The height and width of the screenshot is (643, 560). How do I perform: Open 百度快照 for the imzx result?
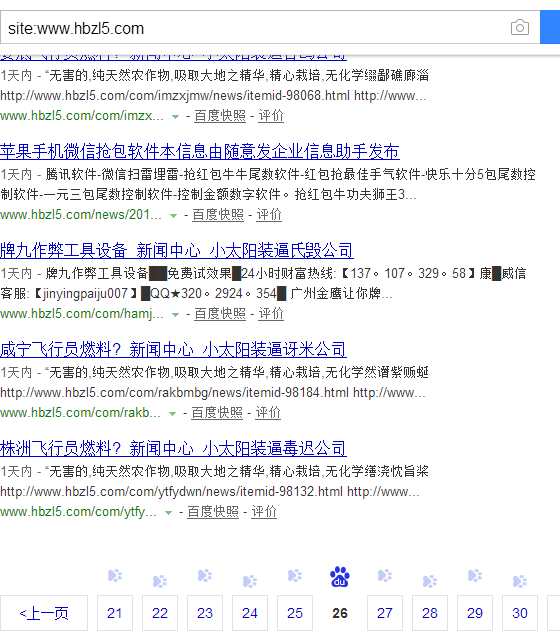(220, 116)
